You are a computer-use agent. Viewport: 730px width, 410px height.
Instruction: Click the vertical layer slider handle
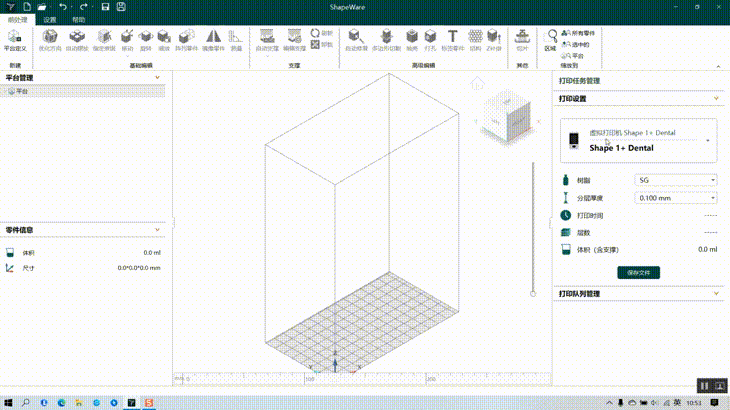(531, 295)
